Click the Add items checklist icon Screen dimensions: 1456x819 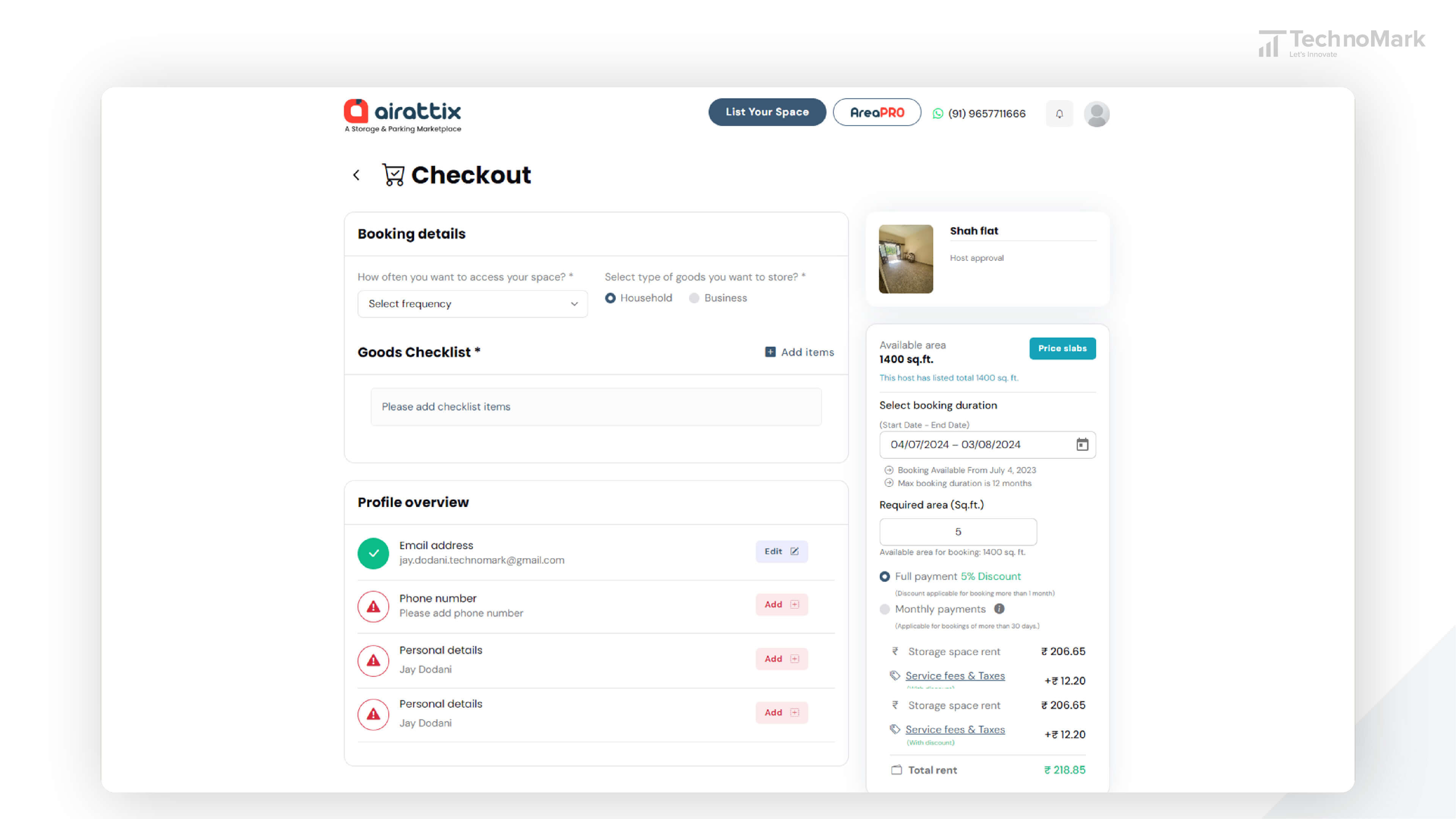coord(769,352)
